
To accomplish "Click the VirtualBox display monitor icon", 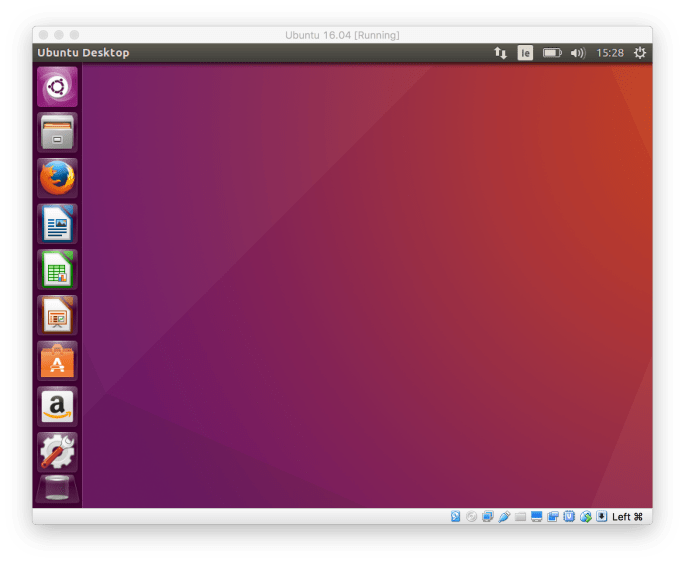I will point(536,517).
